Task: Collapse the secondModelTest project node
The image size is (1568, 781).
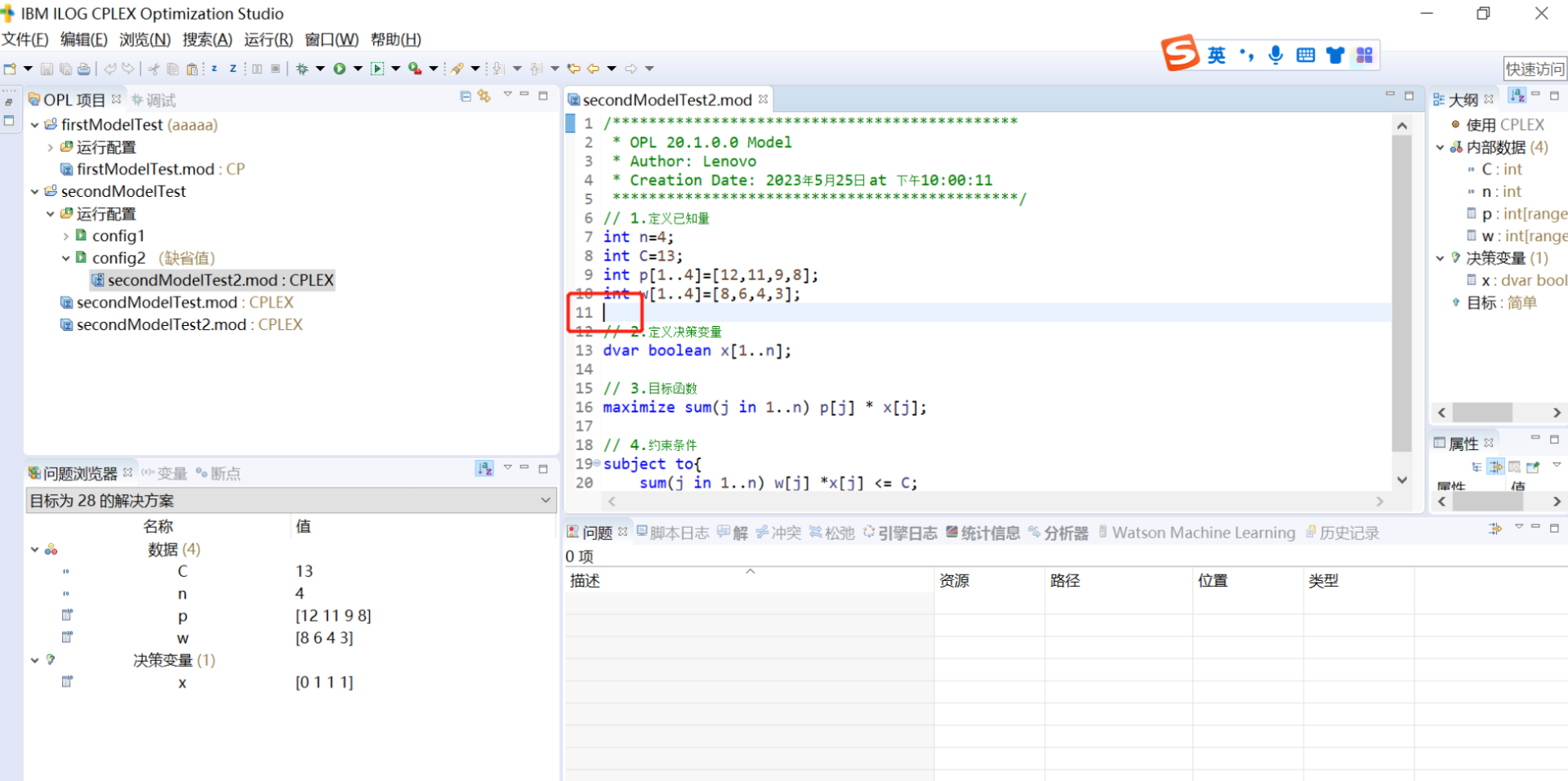Action: [35, 191]
